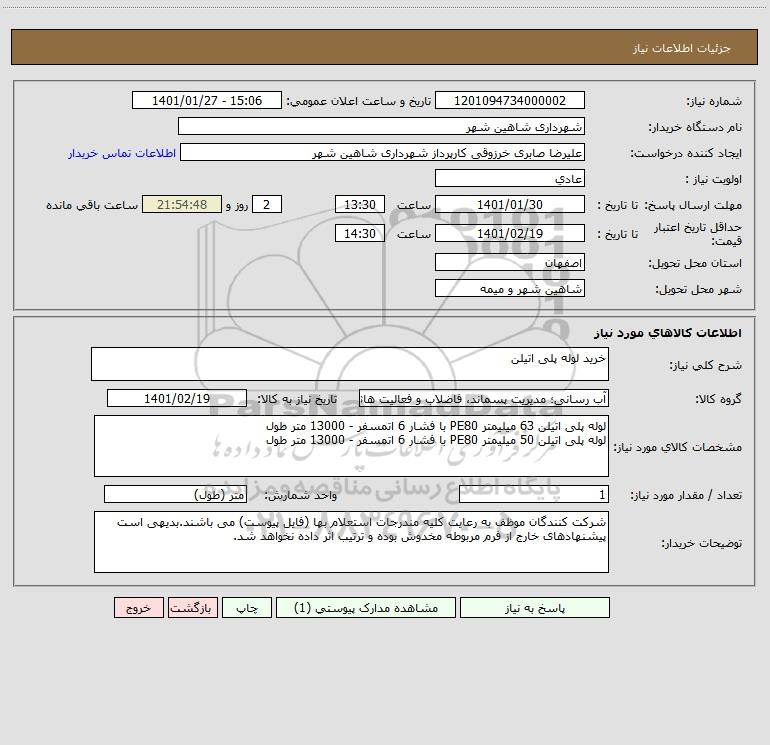
Task: Click the text line لوله پلی اتیلن 63 میلیمتر
Action: [436, 425]
